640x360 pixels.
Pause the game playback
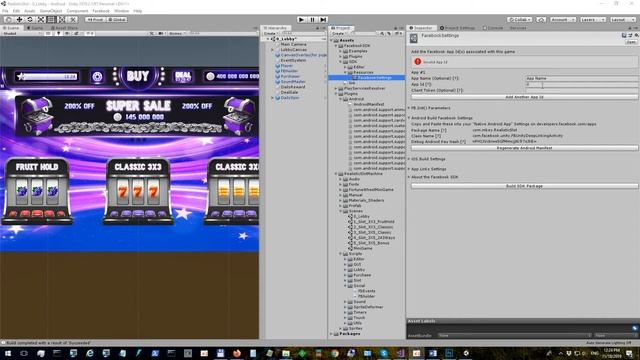coord(312,19)
